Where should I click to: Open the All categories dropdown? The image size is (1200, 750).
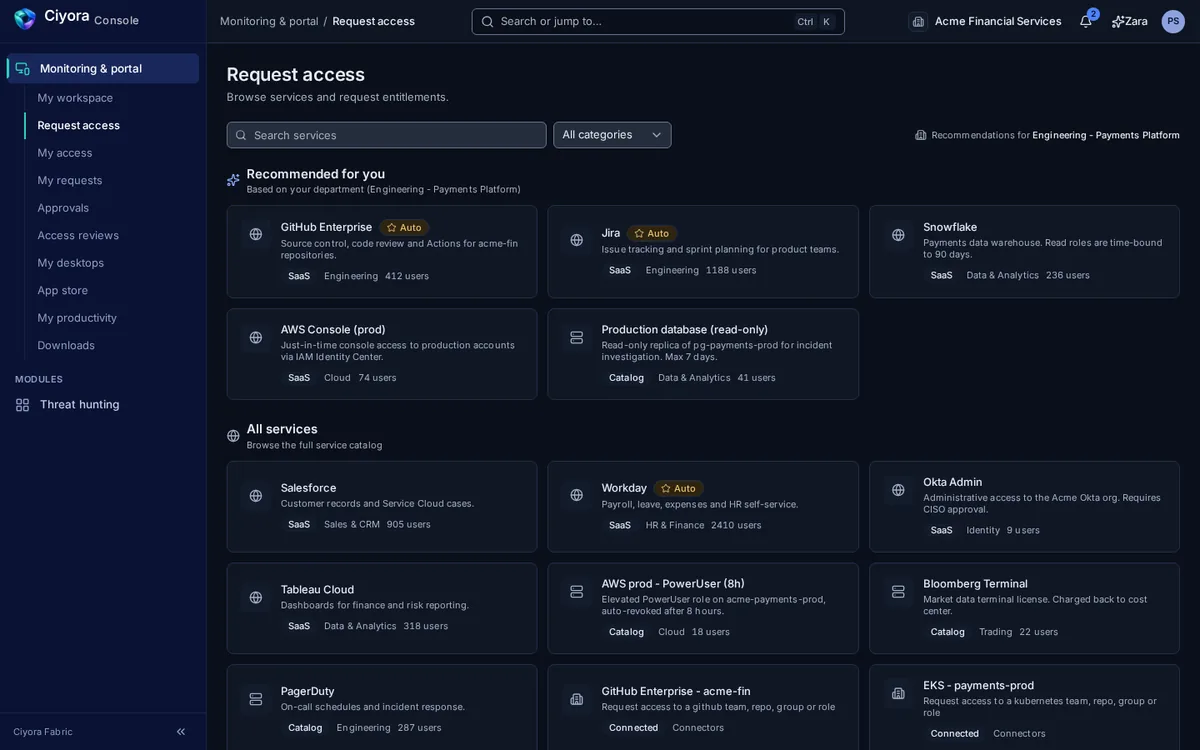coord(612,135)
